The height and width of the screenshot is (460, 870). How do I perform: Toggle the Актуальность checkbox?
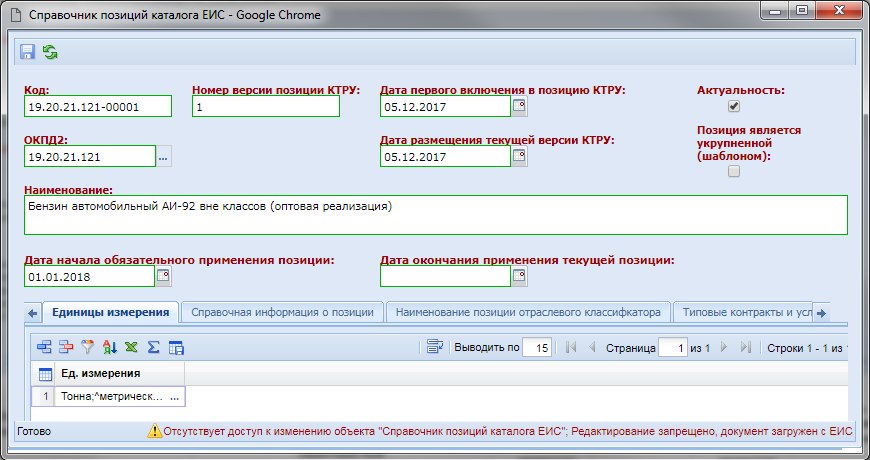pos(734,106)
